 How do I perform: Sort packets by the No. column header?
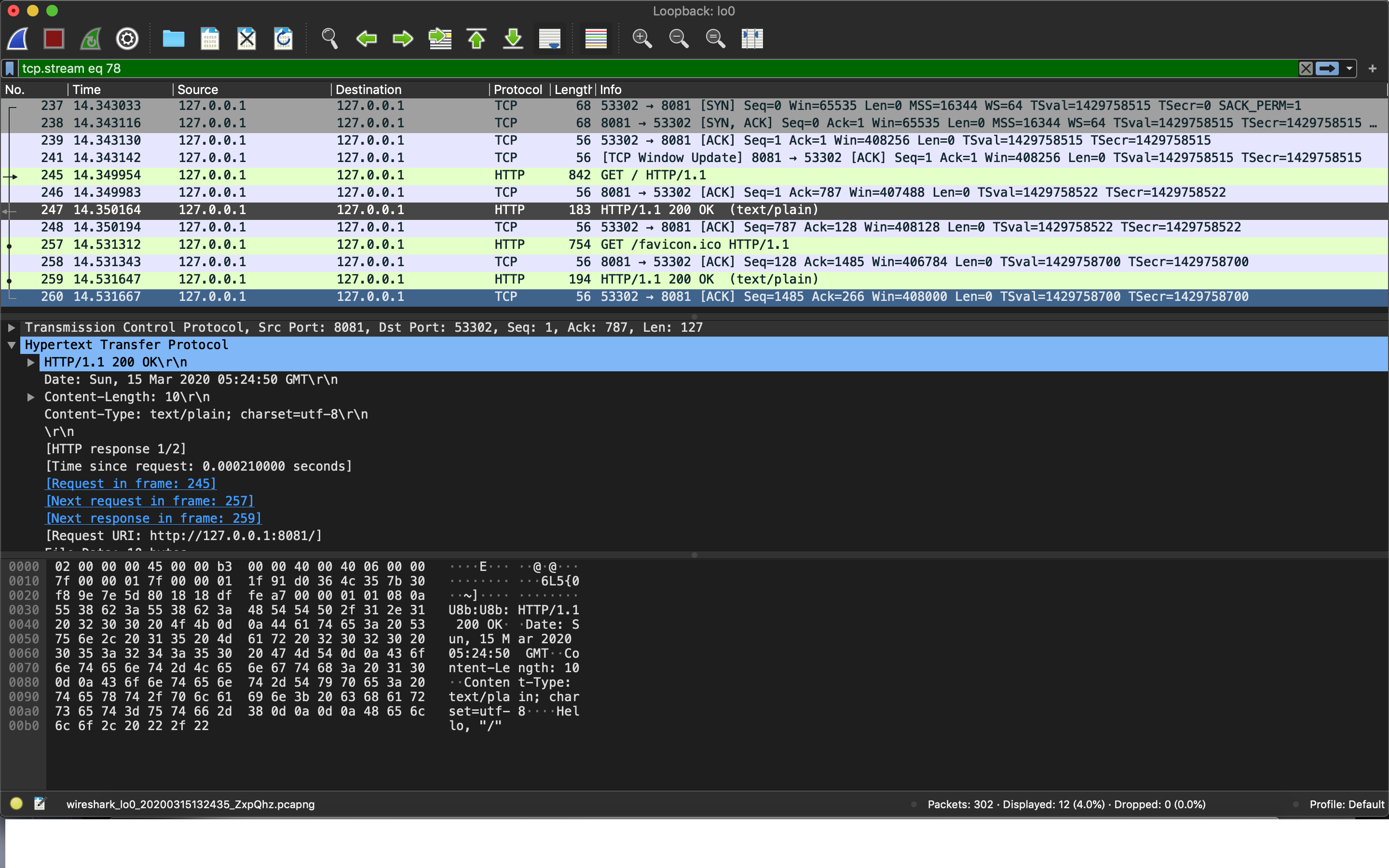pos(34,90)
